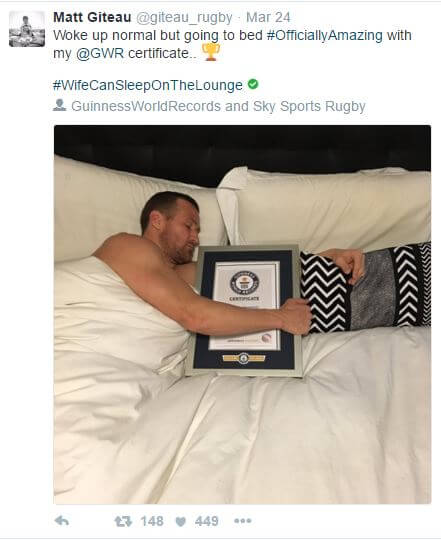The width and height of the screenshot is (441, 540).
Task: Click the tweet text body to expand
Action: tap(232, 44)
